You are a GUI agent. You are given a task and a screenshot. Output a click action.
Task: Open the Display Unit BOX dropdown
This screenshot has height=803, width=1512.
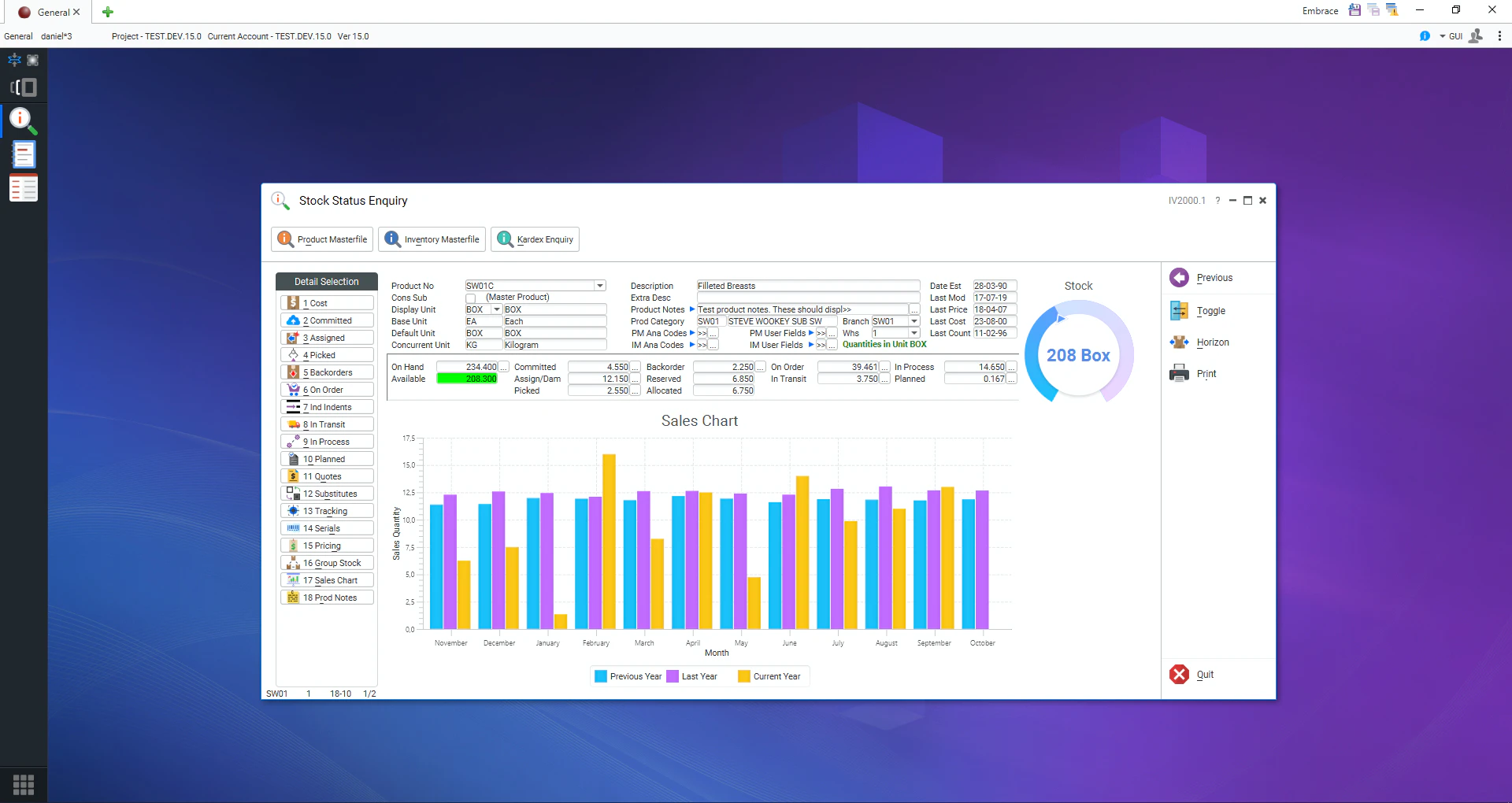(496, 309)
